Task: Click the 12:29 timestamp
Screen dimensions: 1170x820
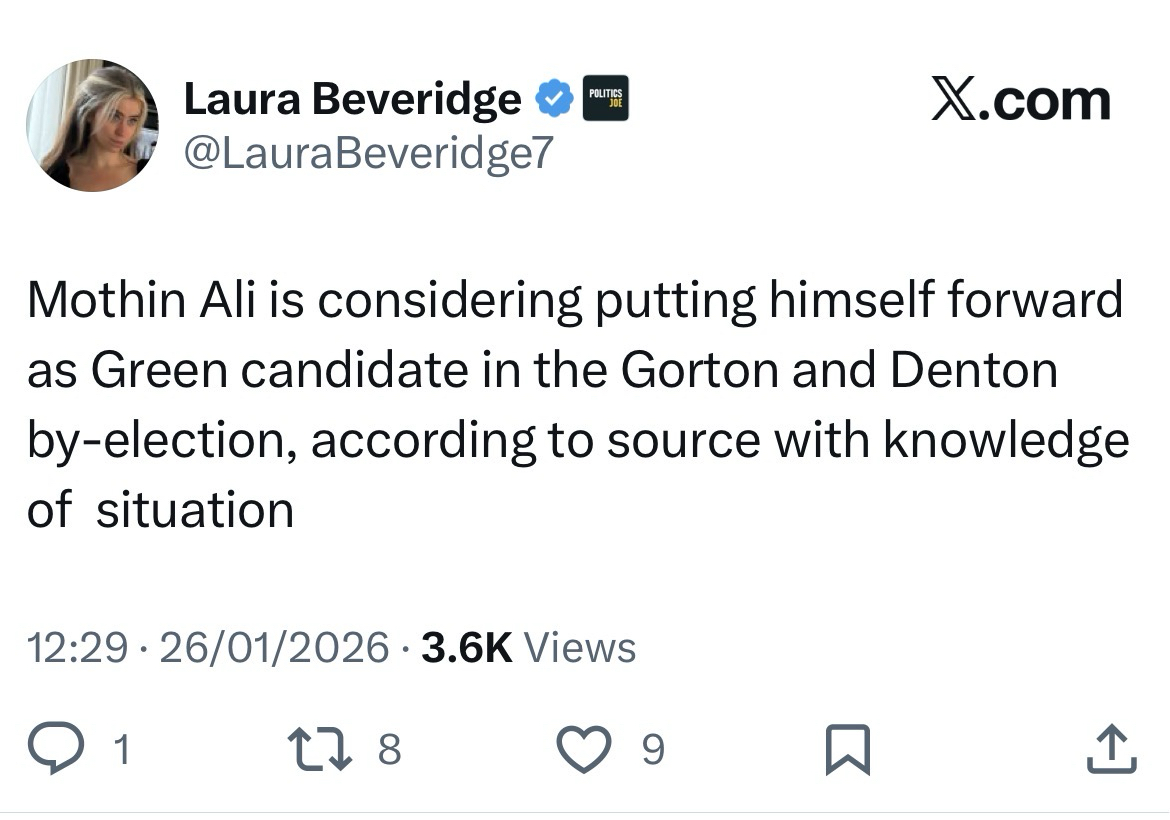Action: click(78, 648)
